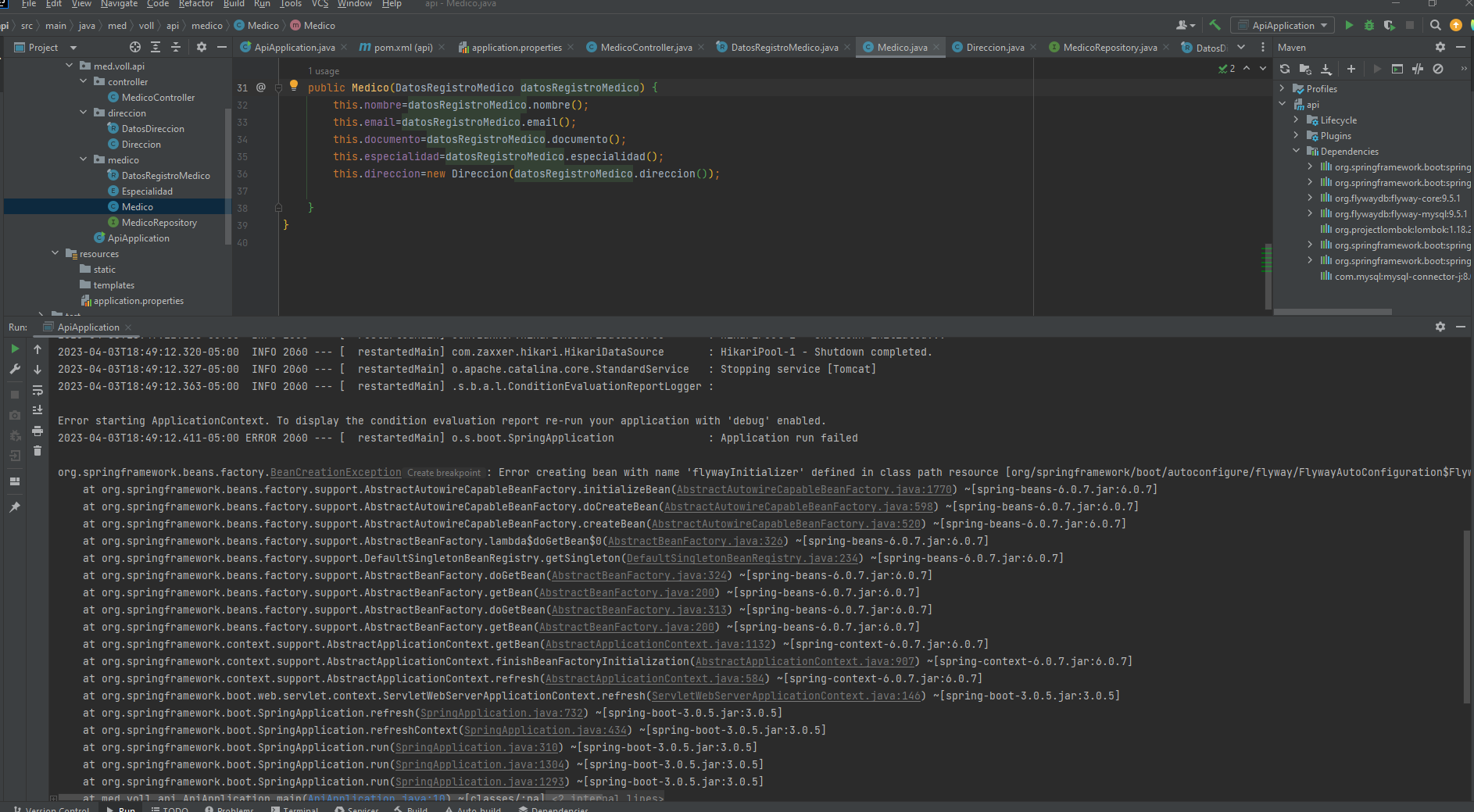Viewport: 1474px width, 812px height.
Task: Collapse the medico folder in project tree
Action: [x=84, y=159]
